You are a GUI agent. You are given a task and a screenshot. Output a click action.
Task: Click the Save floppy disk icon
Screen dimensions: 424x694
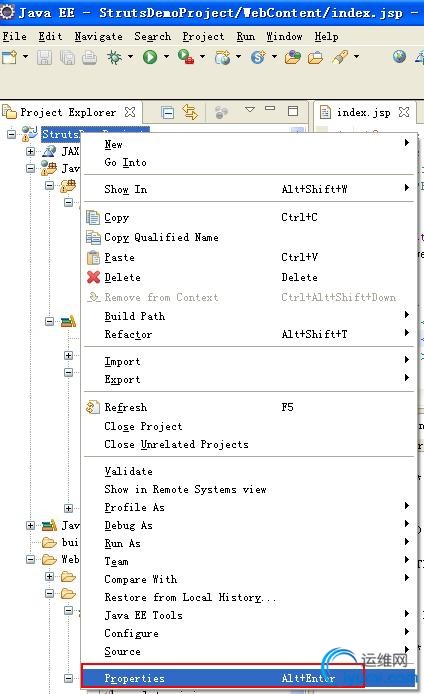[x=44, y=58]
